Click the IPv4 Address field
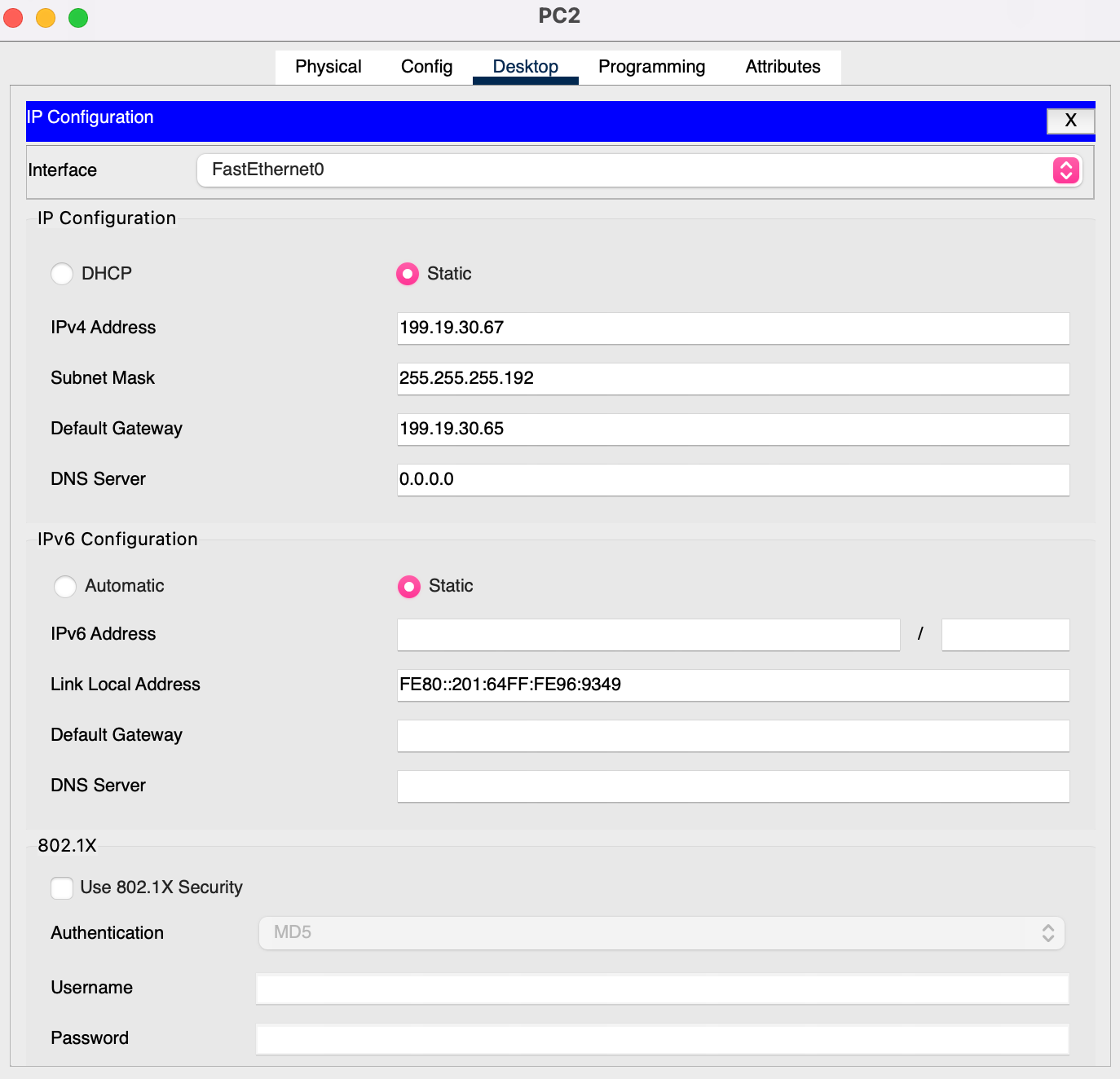 coord(733,328)
